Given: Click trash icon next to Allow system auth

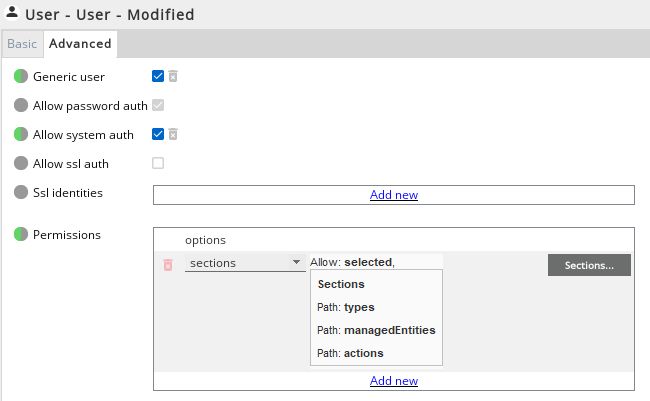Looking at the screenshot, I should click(173, 134).
